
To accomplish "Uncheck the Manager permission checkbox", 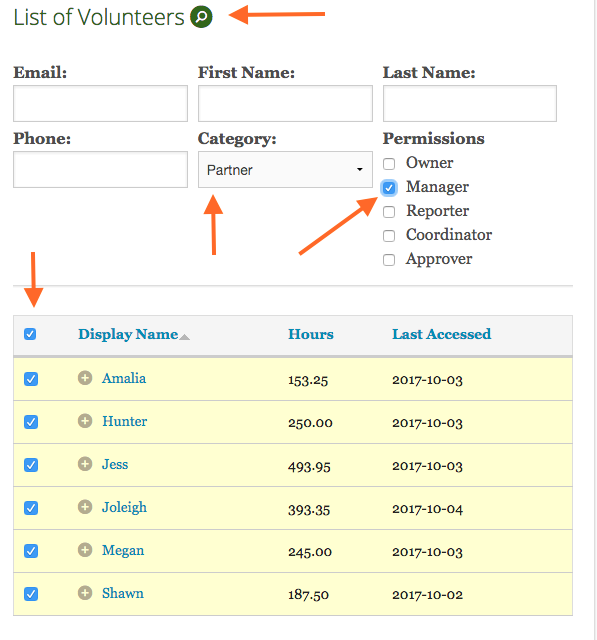I will [389, 188].
